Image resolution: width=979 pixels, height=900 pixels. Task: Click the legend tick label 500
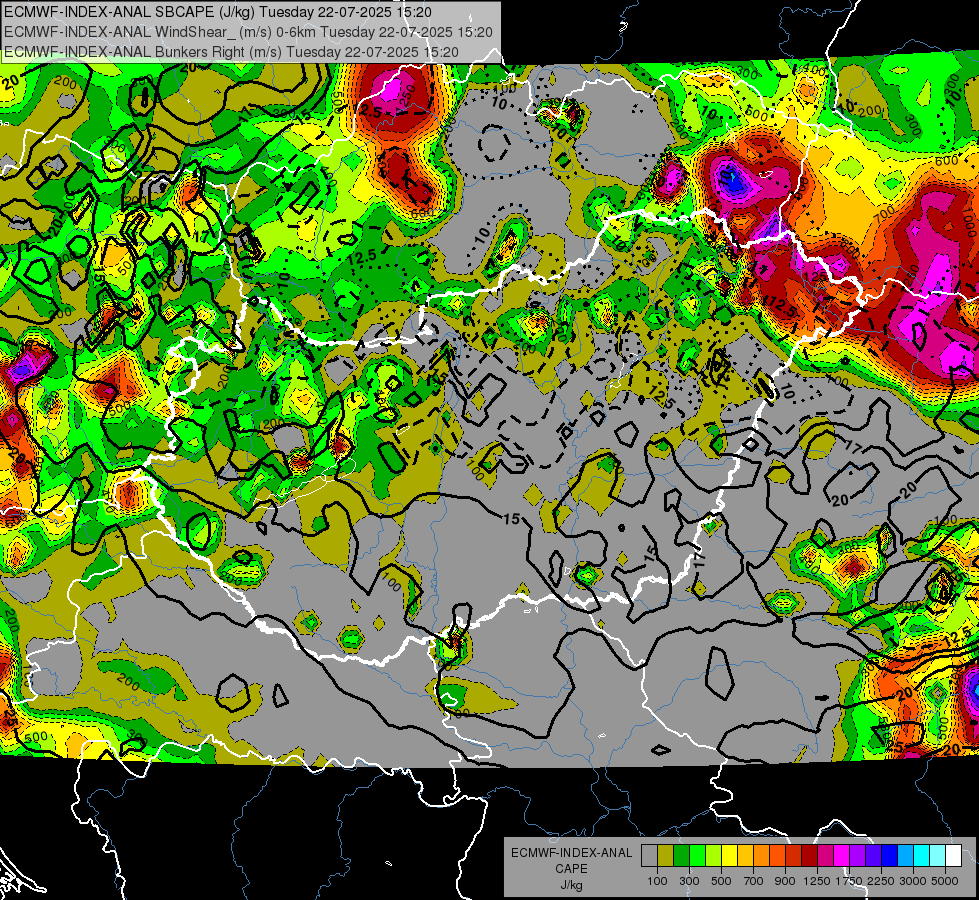721,881
